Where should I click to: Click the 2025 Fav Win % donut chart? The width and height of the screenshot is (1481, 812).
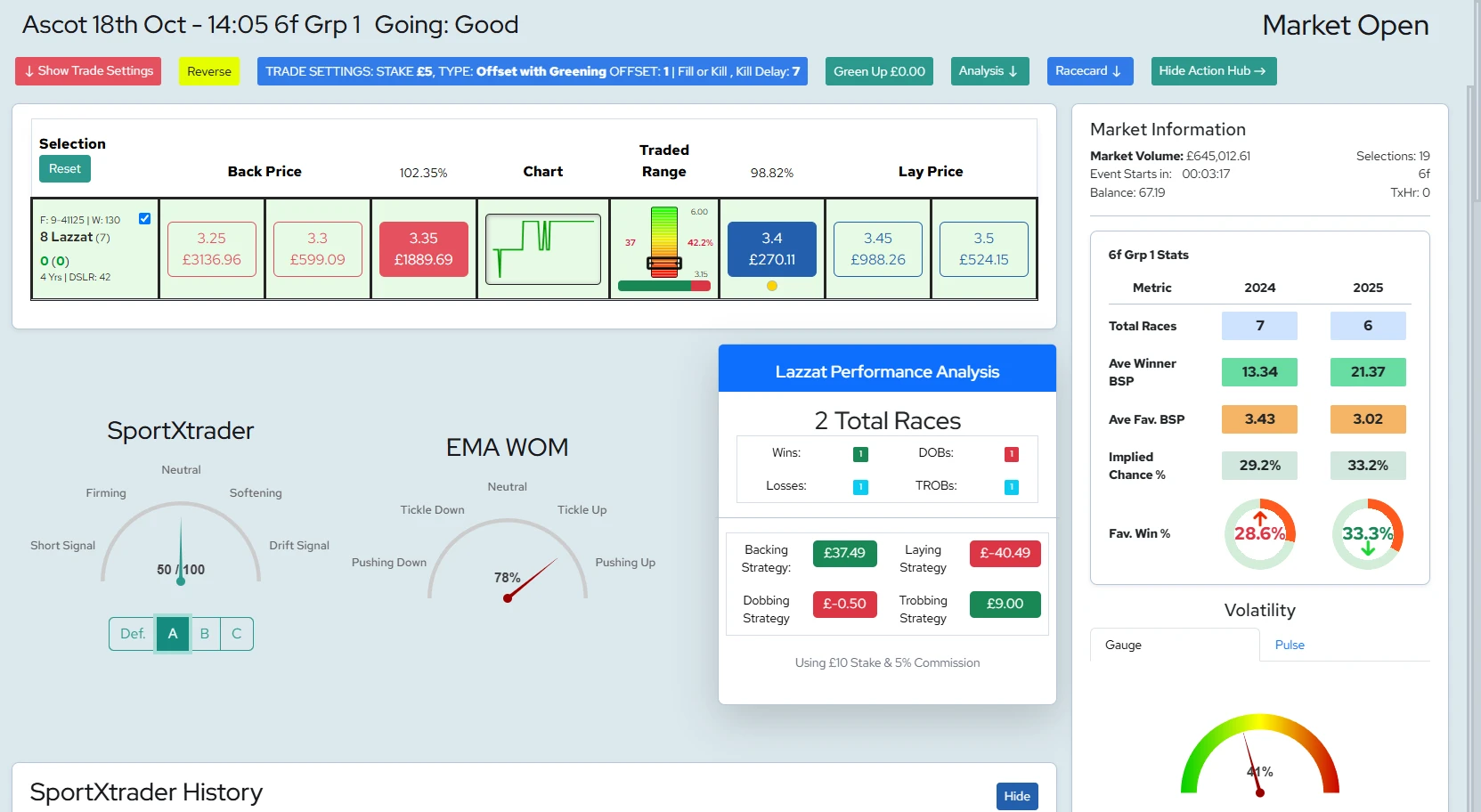[x=1367, y=533]
